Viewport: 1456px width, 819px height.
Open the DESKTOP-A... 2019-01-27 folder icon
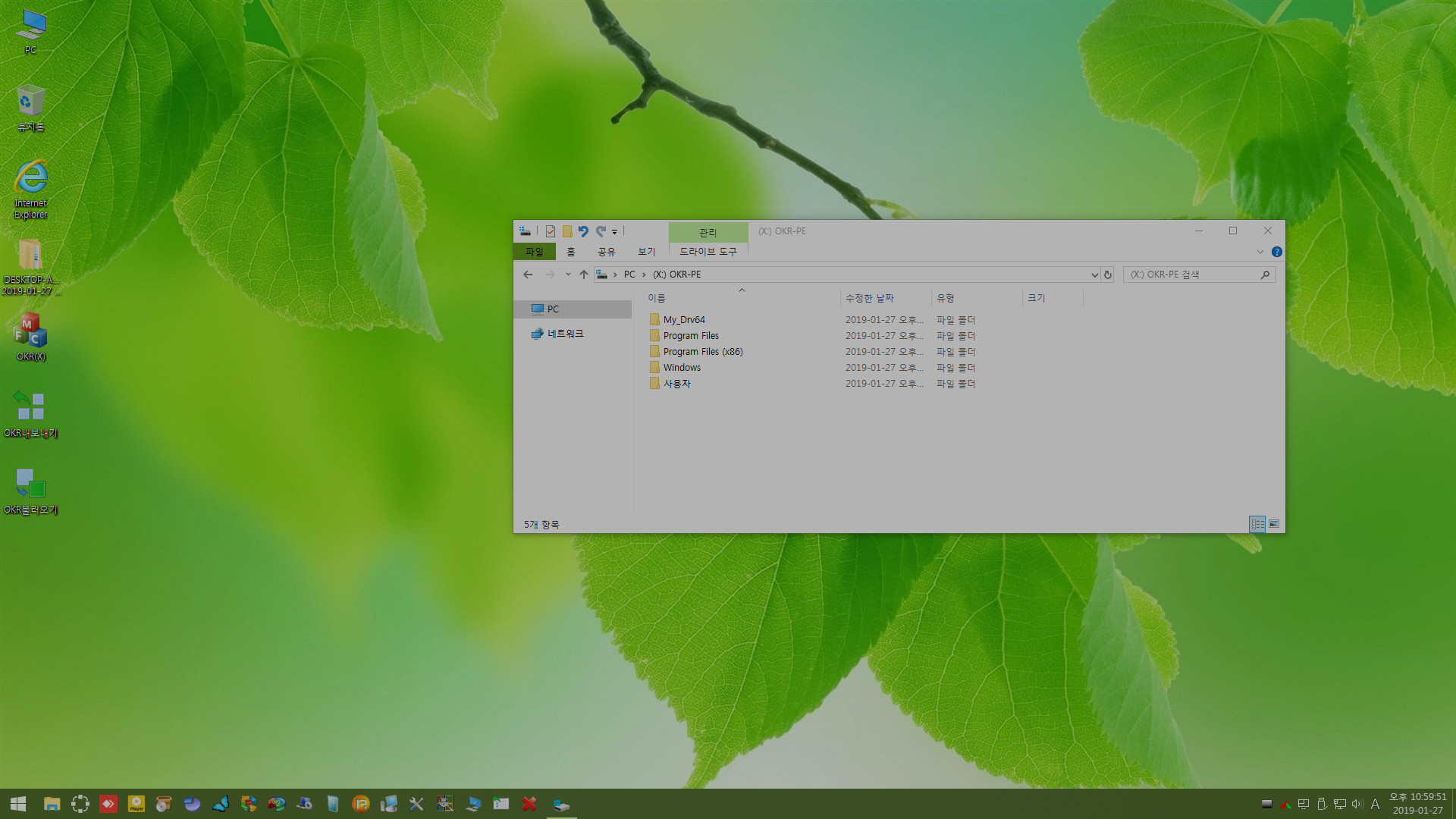[x=30, y=267]
